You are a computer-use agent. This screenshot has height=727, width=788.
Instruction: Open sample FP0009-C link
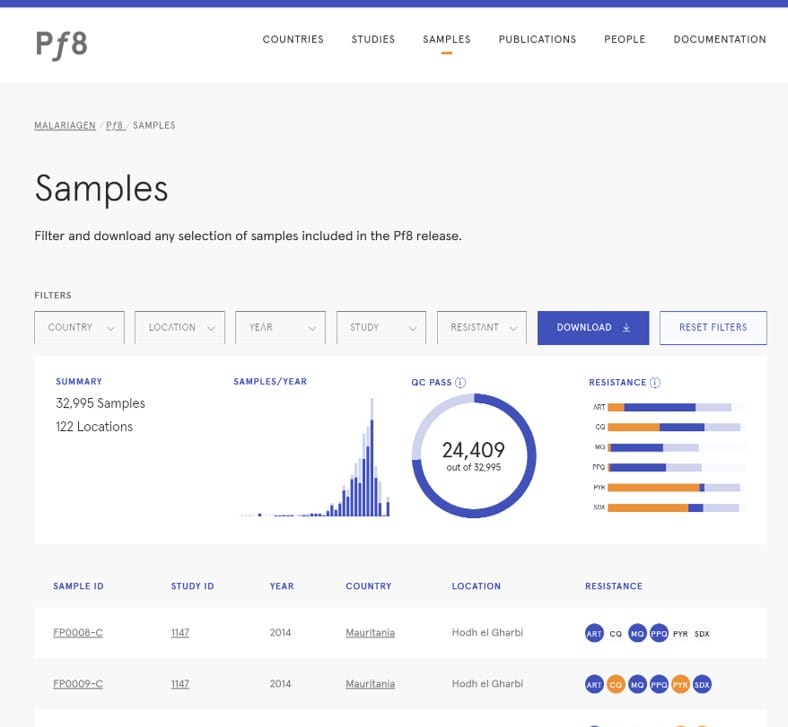(x=78, y=684)
